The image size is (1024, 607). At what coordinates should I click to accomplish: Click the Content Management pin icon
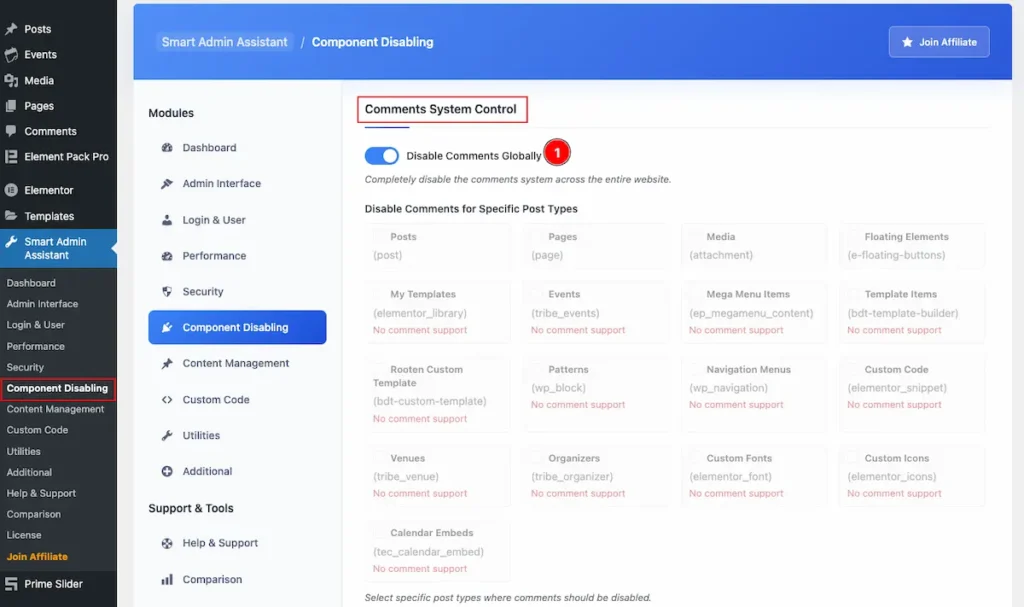(167, 363)
